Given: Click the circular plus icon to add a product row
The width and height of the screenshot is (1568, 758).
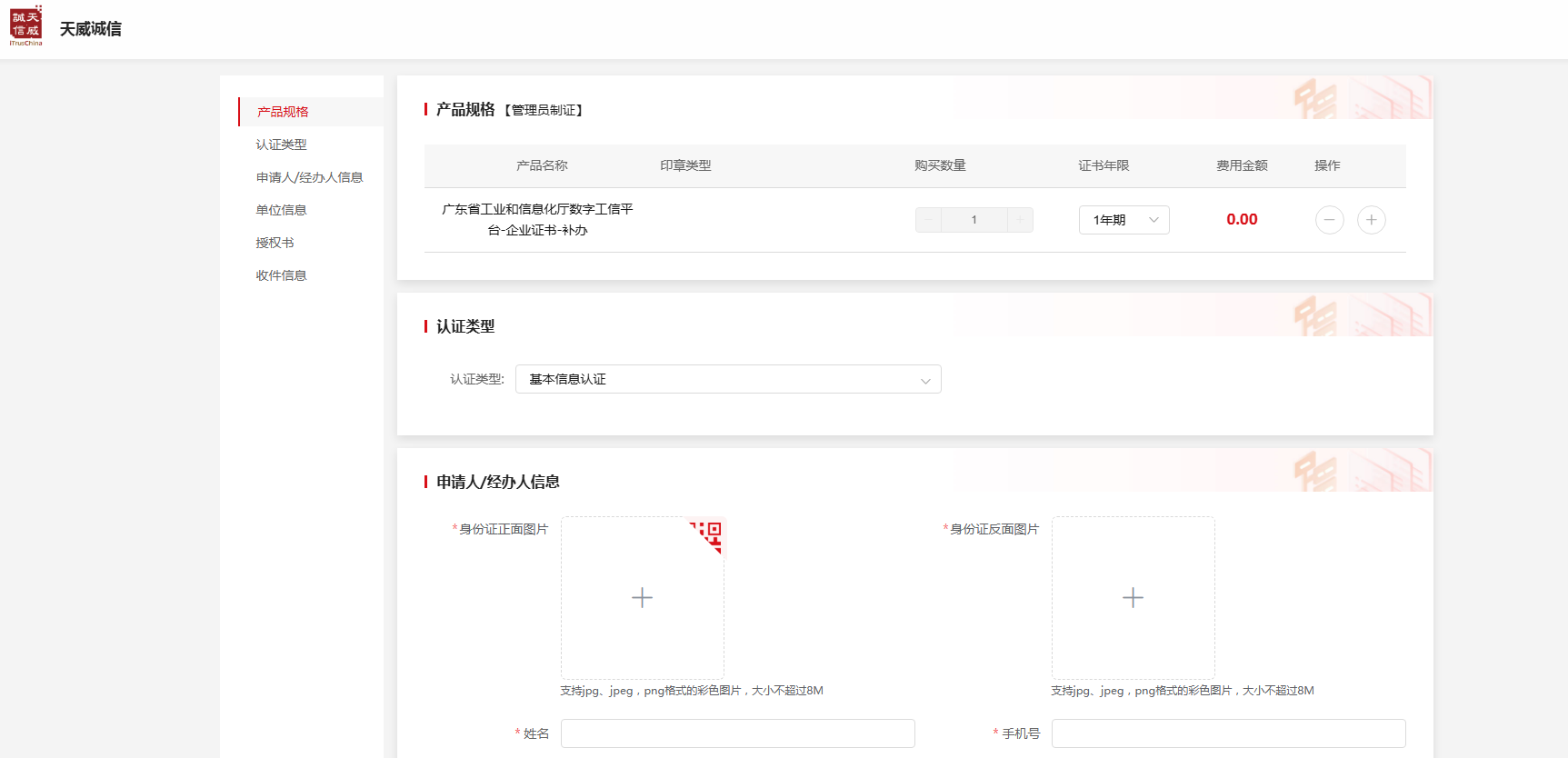Looking at the screenshot, I should [1371, 220].
